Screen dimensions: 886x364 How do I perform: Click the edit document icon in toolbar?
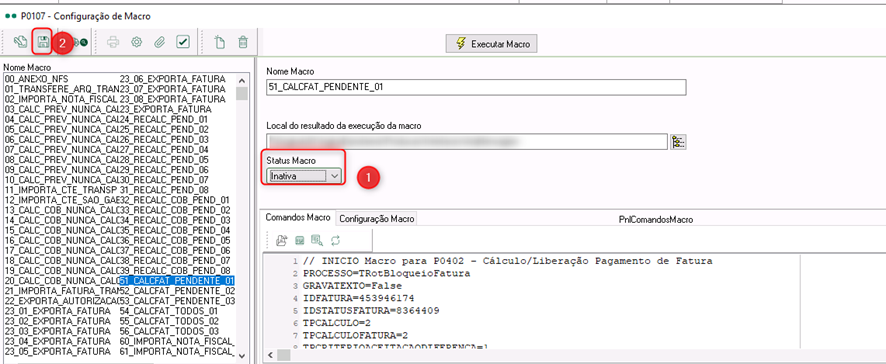20,42
